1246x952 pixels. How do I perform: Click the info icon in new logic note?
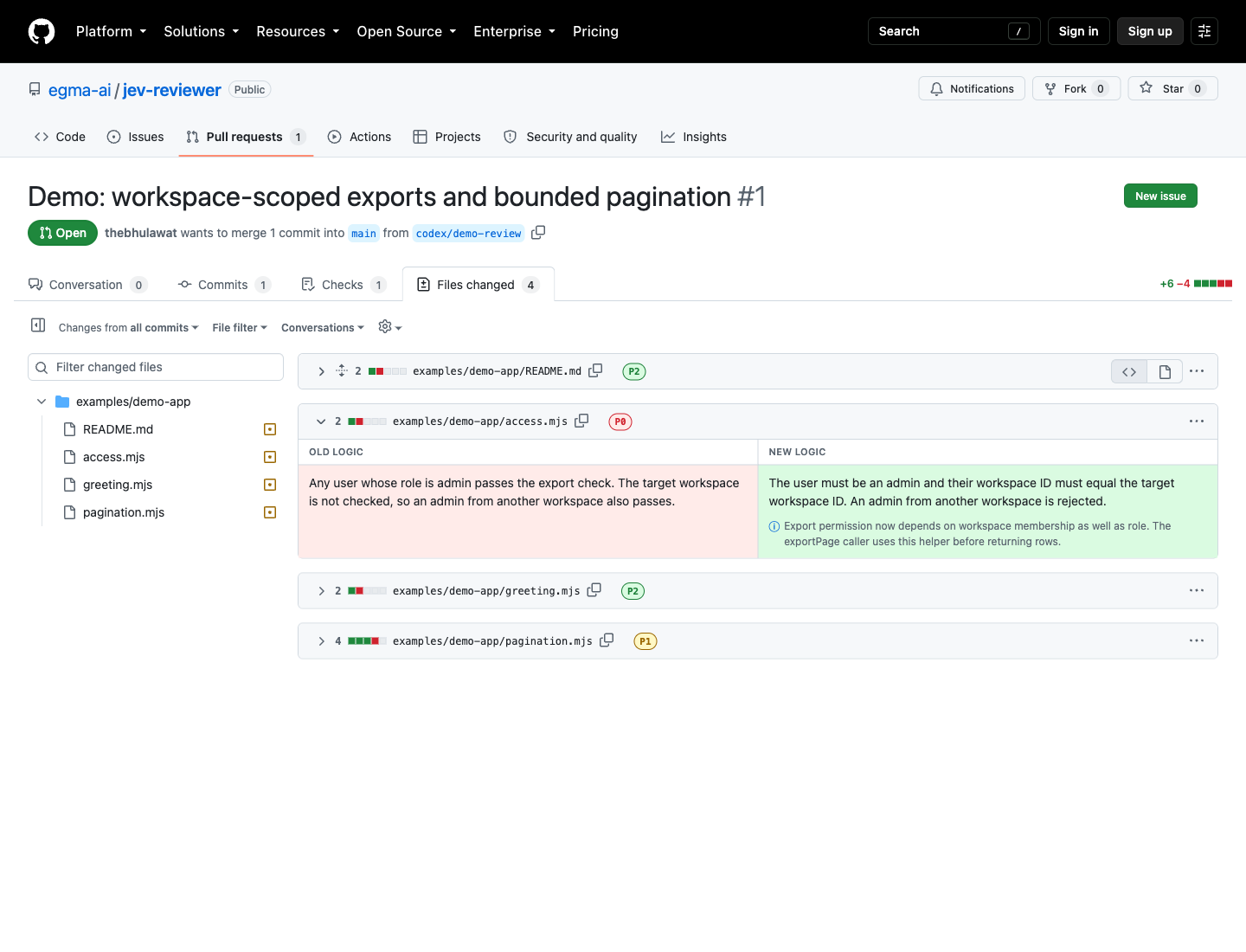click(774, 526)
